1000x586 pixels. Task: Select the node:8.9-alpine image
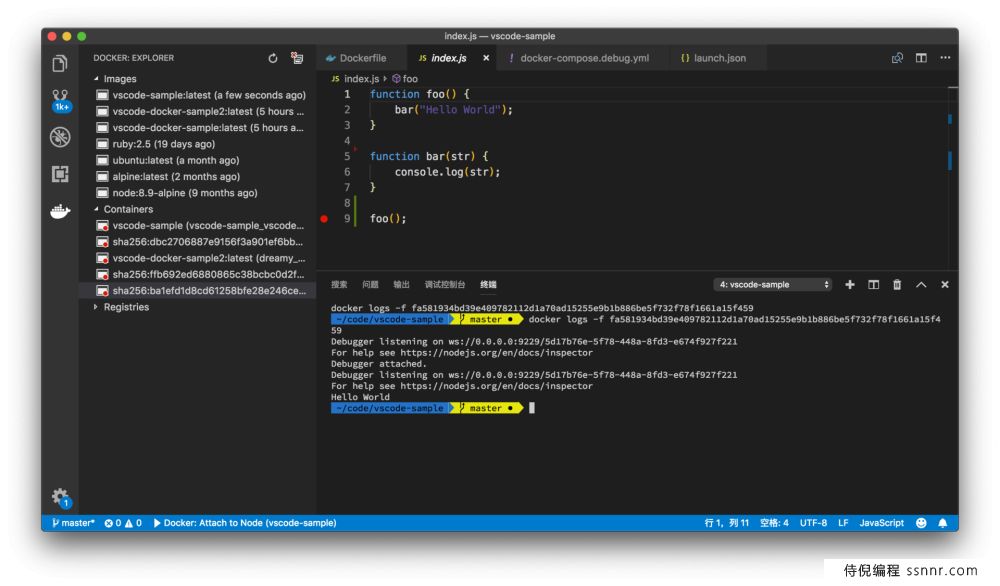[x=198, y=193]
